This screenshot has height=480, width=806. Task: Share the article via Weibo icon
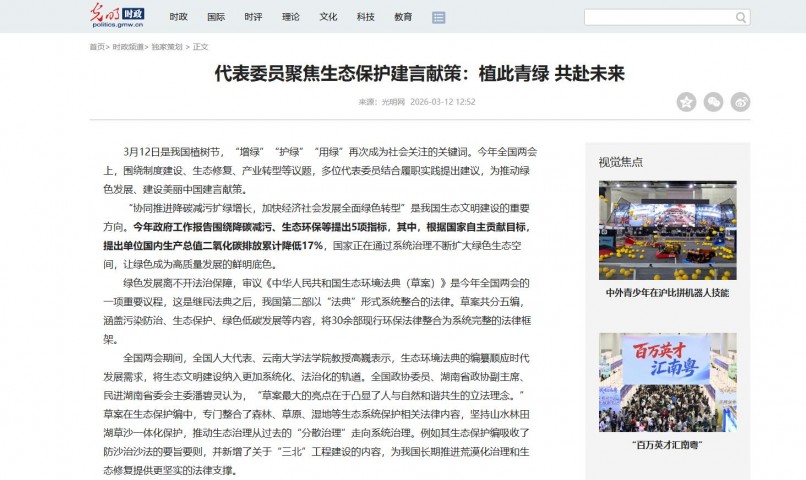tap(740, 102)
